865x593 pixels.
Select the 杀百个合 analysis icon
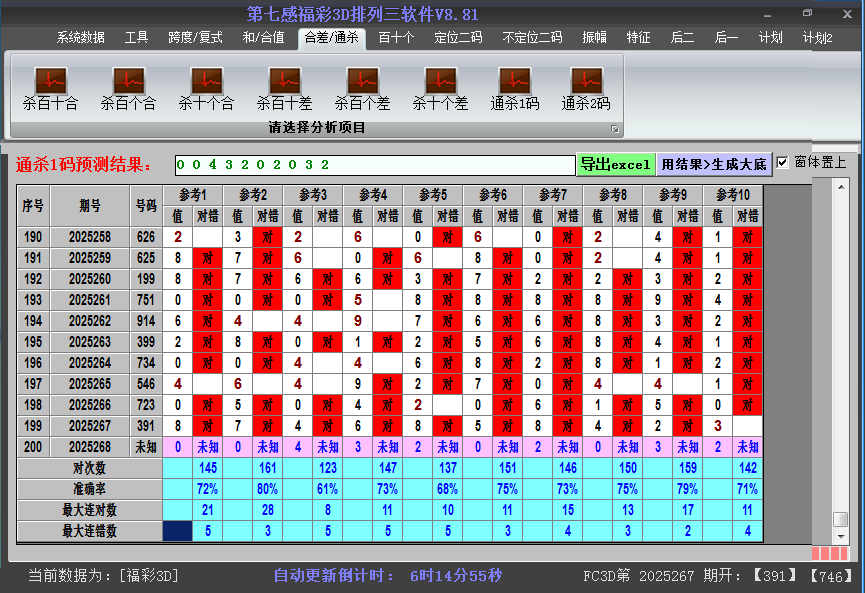tap(127, 86)
